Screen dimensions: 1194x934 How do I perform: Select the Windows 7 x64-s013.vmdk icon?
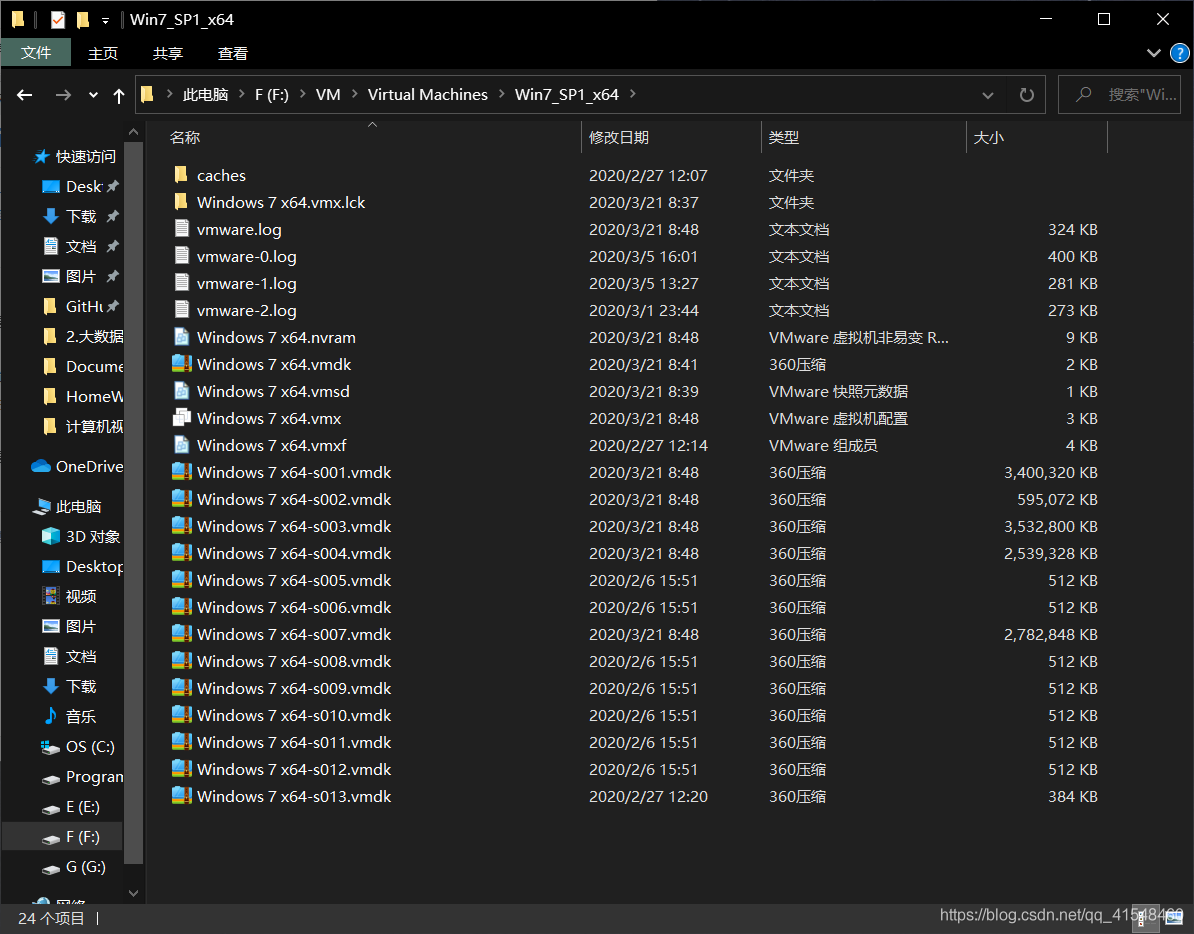pyautogui.click(x=181, y=796)
